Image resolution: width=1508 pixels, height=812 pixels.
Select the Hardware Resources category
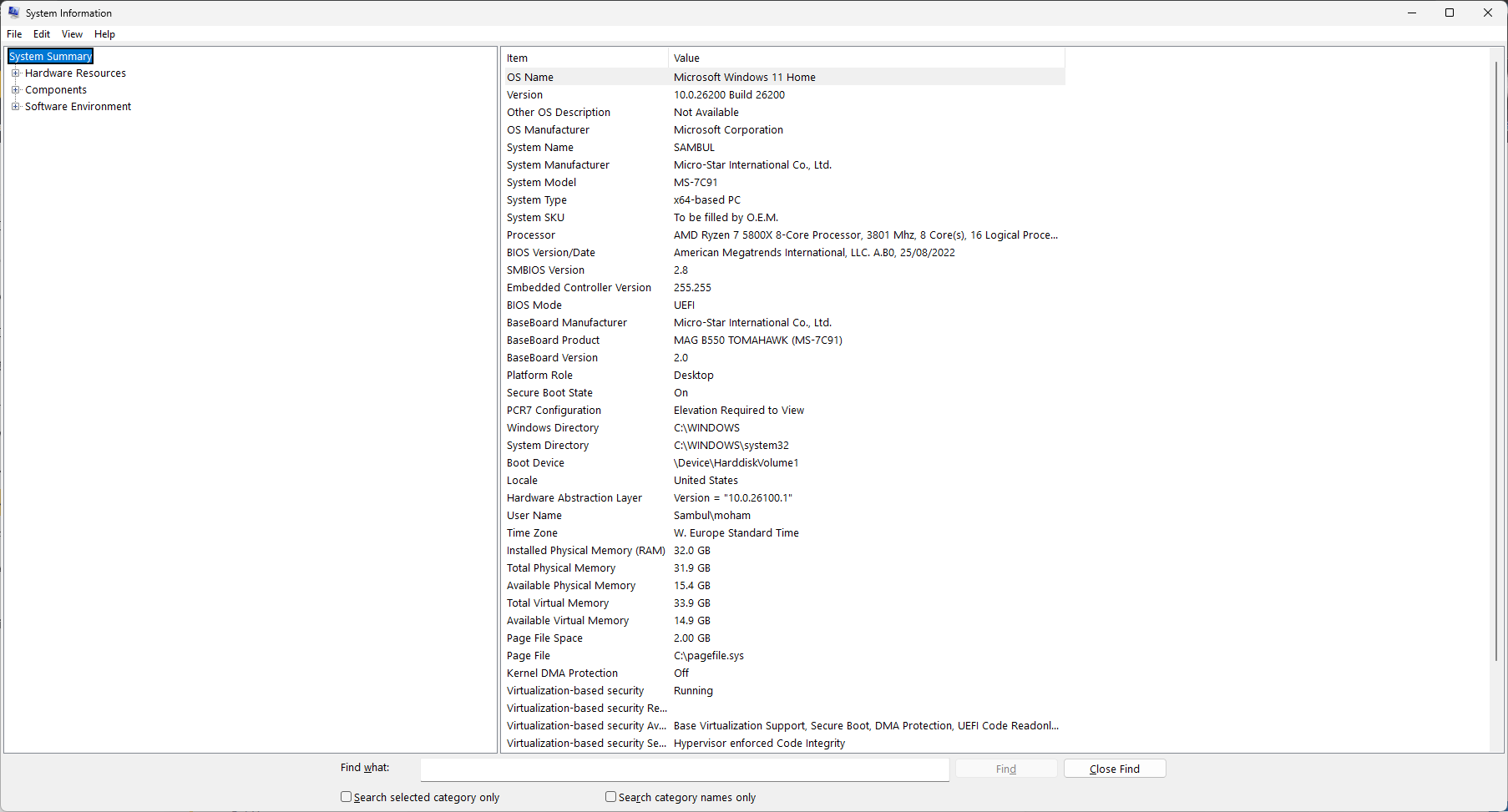75,73
